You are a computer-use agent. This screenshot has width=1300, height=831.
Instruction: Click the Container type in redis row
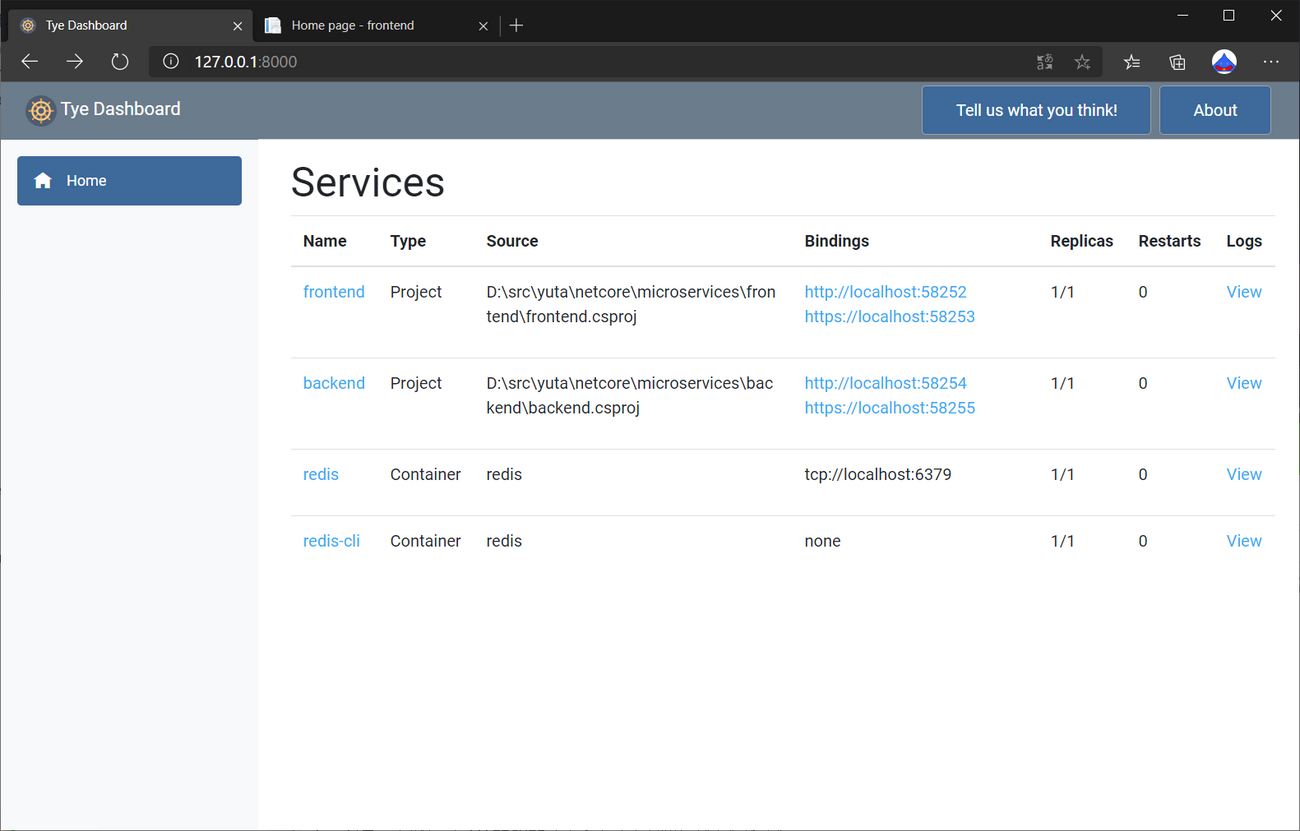coord(426,474)
